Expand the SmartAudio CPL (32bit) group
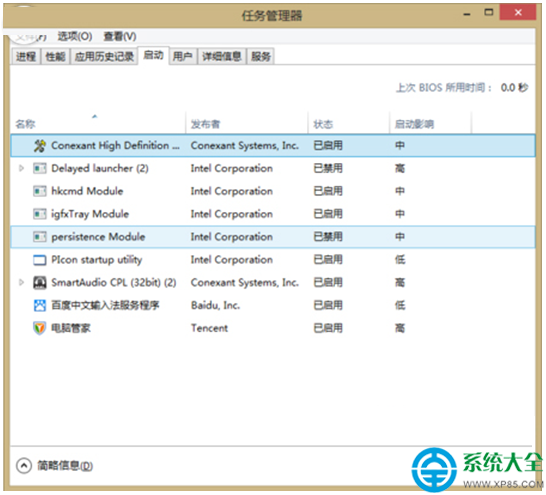 click(x=21, y=282)
